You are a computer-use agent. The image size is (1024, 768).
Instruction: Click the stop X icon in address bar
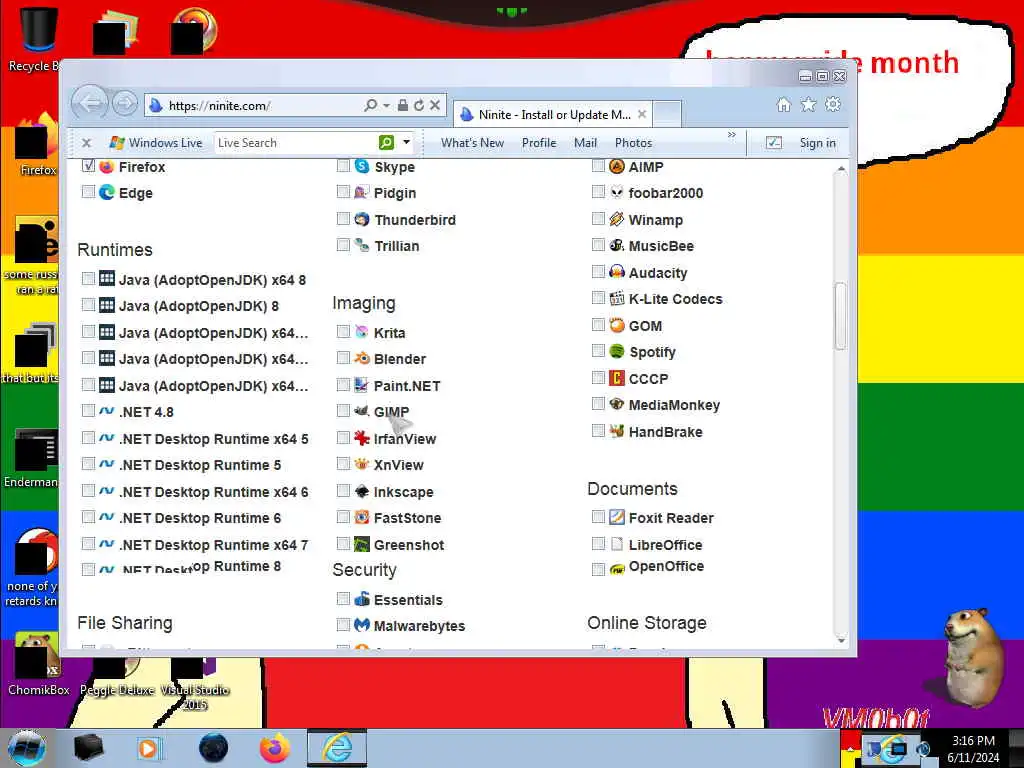click(x=435, y=104)
